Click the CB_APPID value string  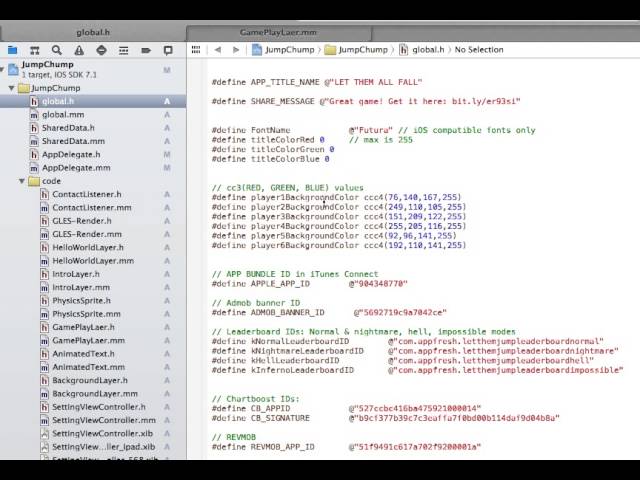coord(415,408)
